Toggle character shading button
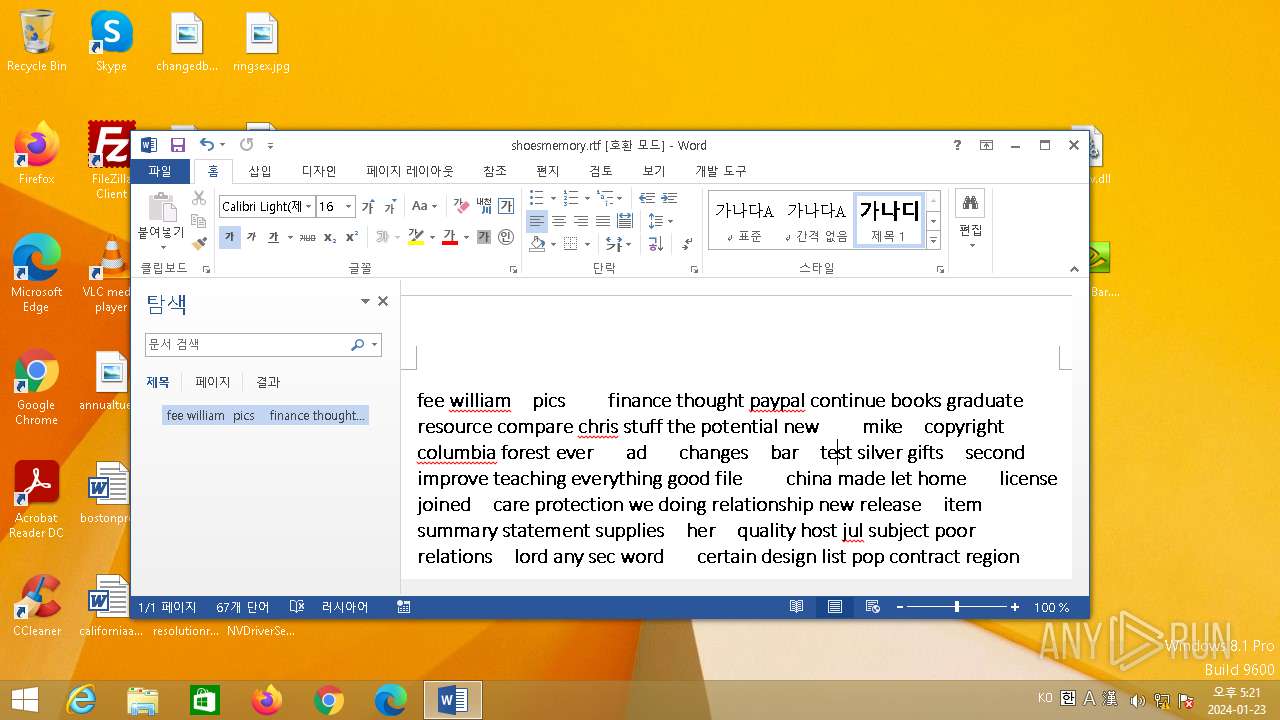The height and width of the screenshot is (720, 1280). tap(484, 237)
